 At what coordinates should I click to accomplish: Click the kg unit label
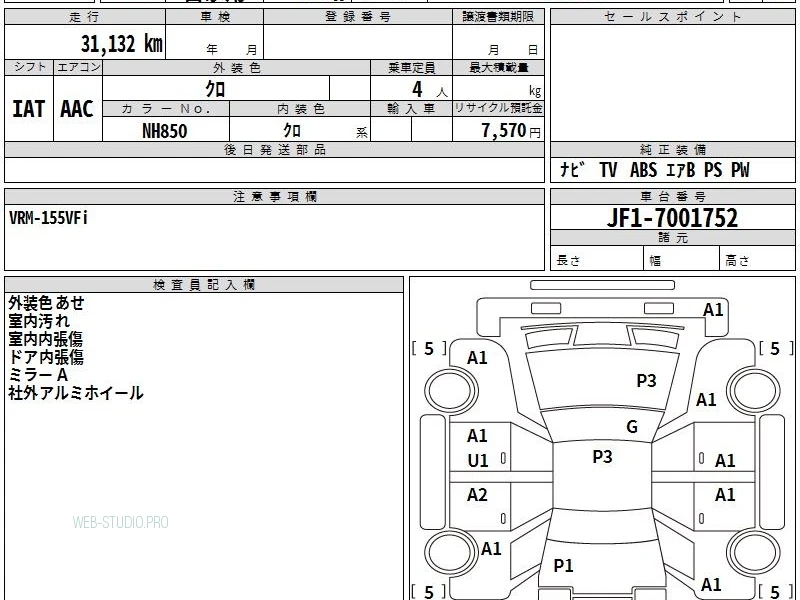[x=535, y=91]
